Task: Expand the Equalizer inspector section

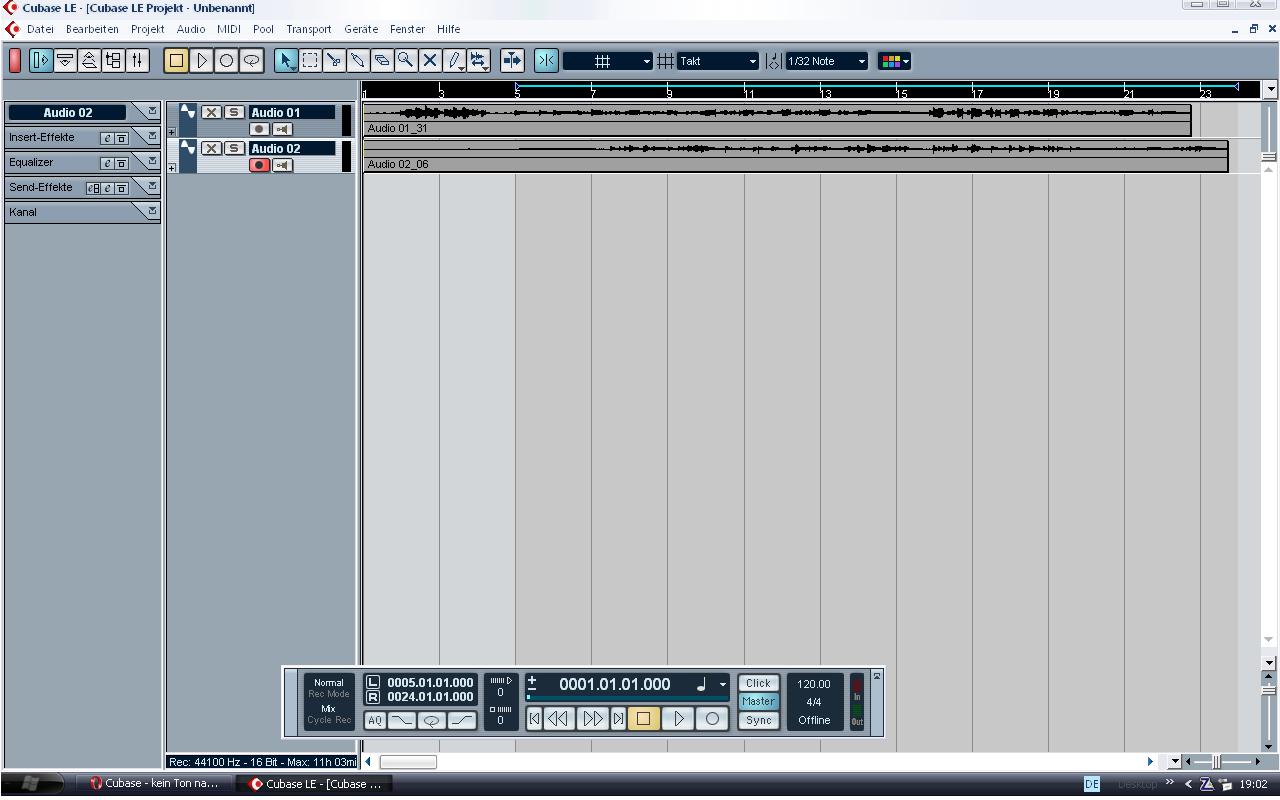Action: tap(152, 161)
